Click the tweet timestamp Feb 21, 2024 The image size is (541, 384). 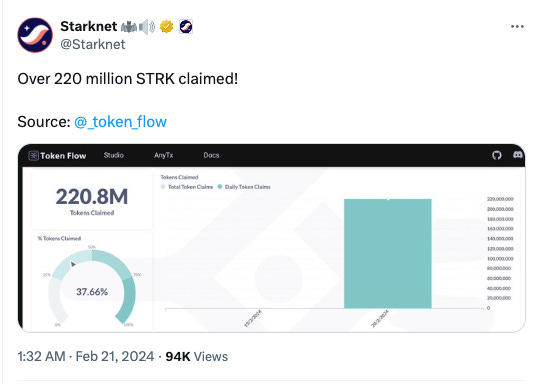115,356
